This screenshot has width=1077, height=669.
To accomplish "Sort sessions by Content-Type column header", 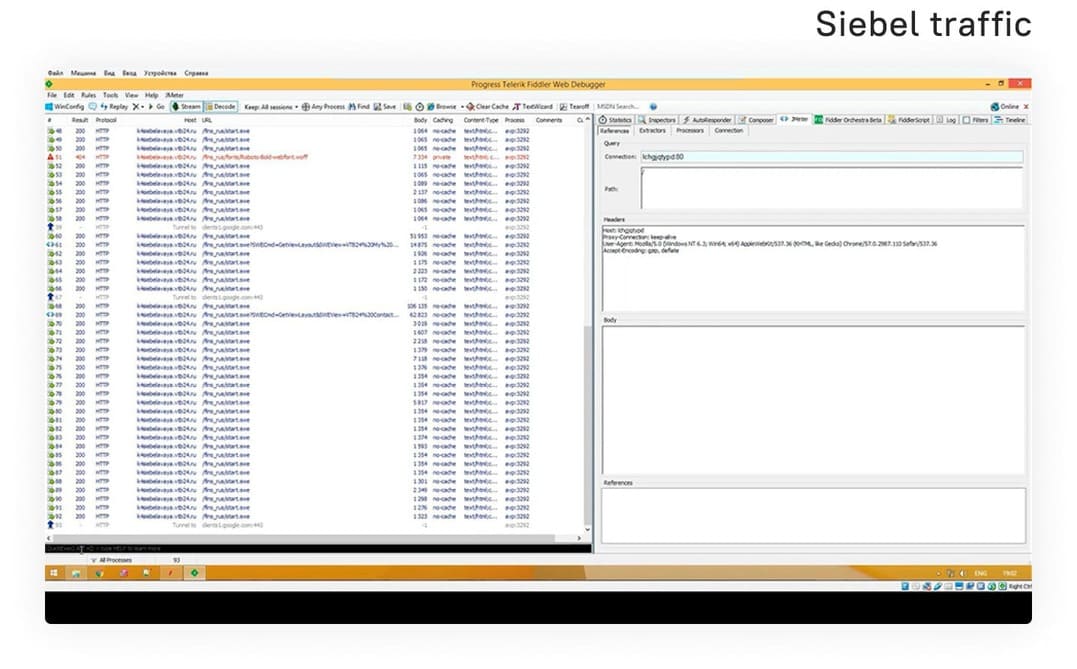I will [481, 120].
